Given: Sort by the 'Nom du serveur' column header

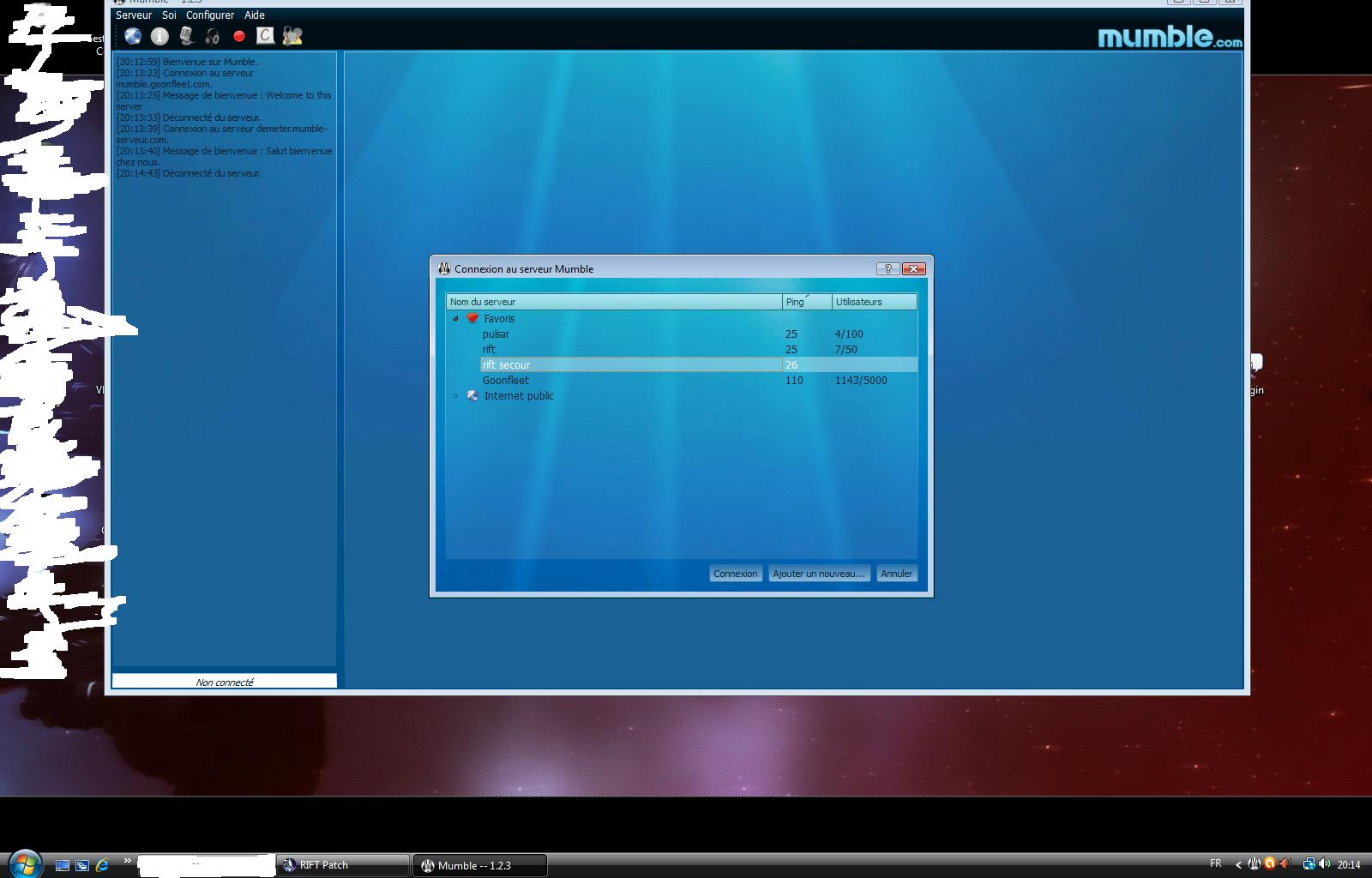Looking at the screenshot, I should (614, 302).
